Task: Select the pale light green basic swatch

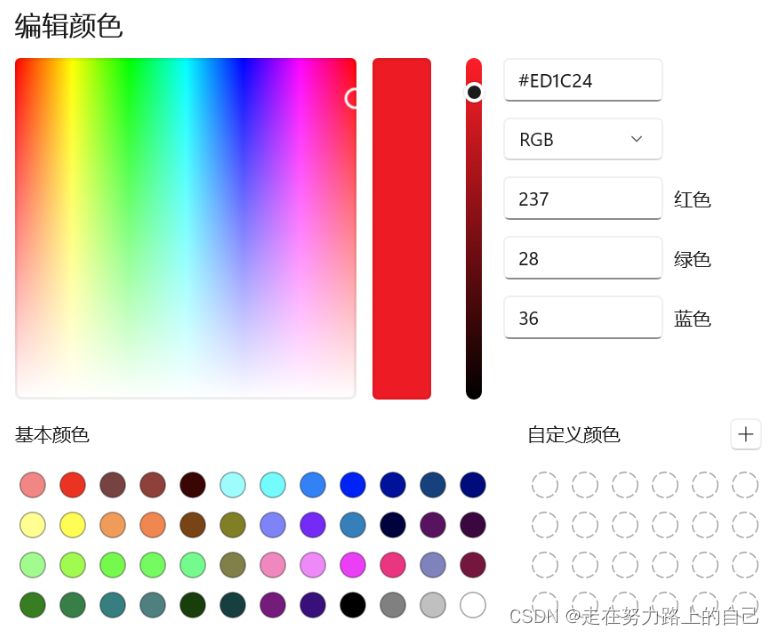Action: [33, 565]
